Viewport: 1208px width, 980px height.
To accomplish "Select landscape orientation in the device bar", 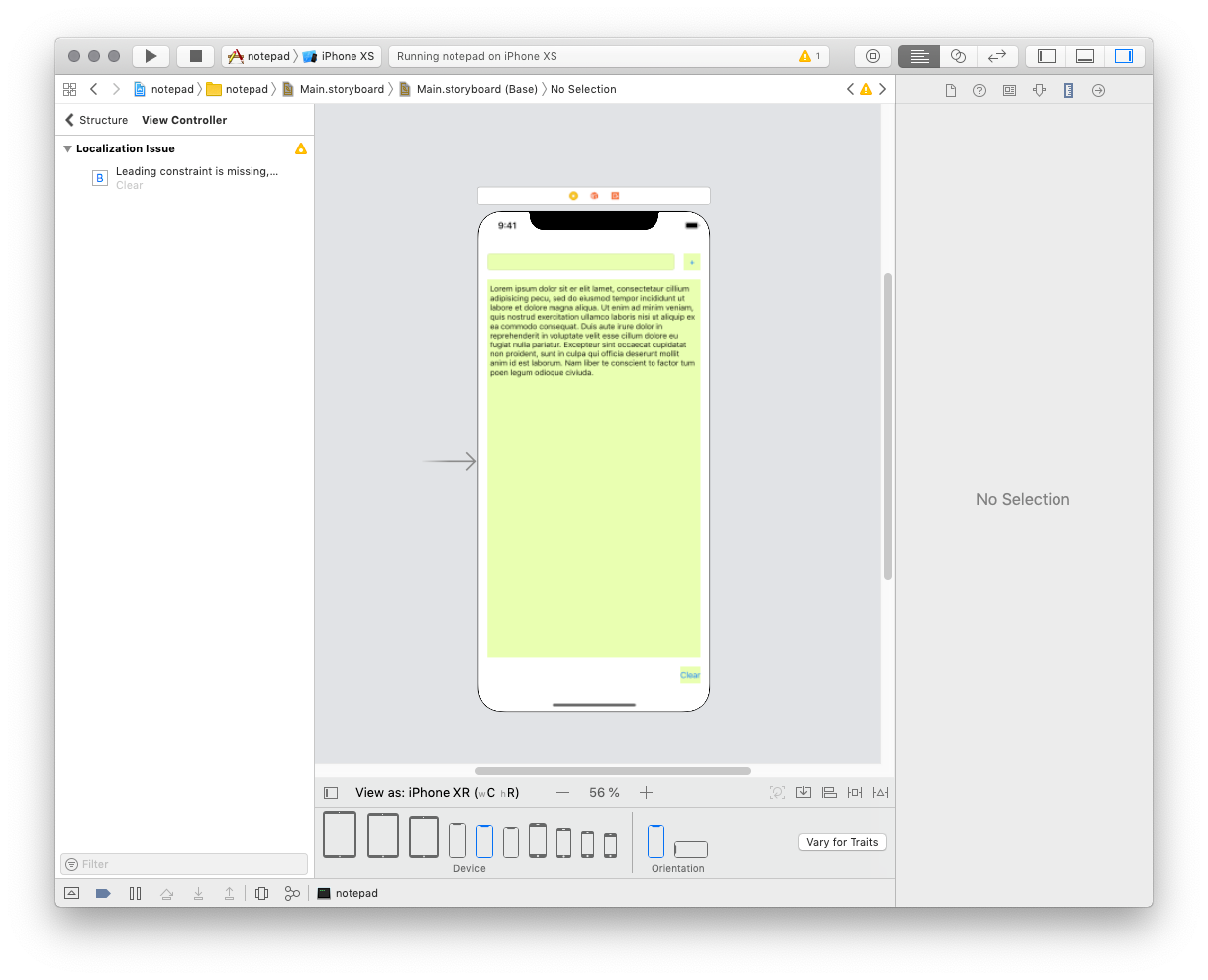I will (x=691, y=849).
